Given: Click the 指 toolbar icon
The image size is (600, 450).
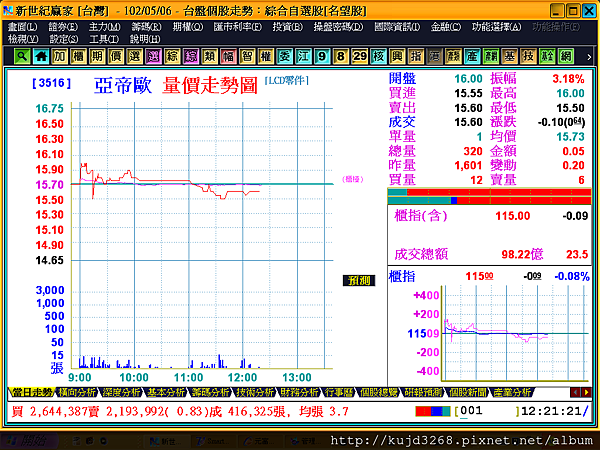Looking at the screenshot, I should coord(416,57).
